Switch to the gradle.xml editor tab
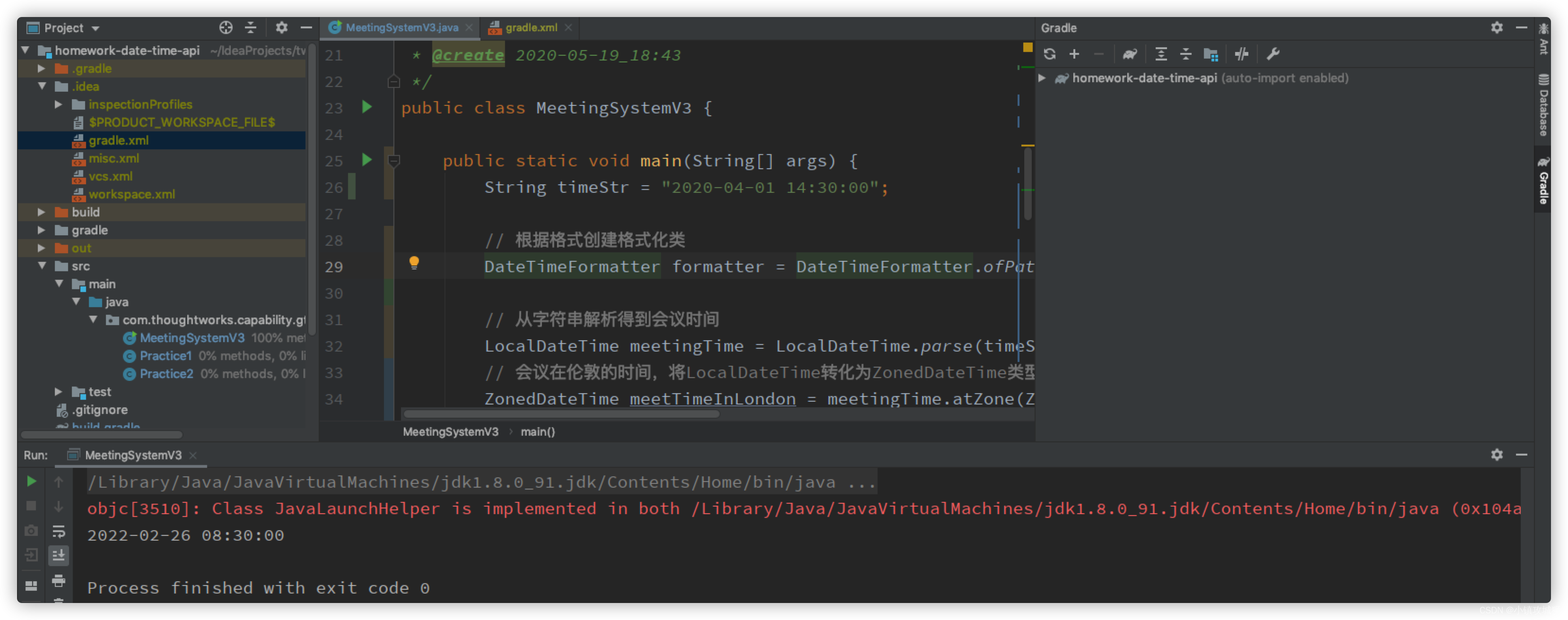This screenshot has width=1568, height=620. 530,28
